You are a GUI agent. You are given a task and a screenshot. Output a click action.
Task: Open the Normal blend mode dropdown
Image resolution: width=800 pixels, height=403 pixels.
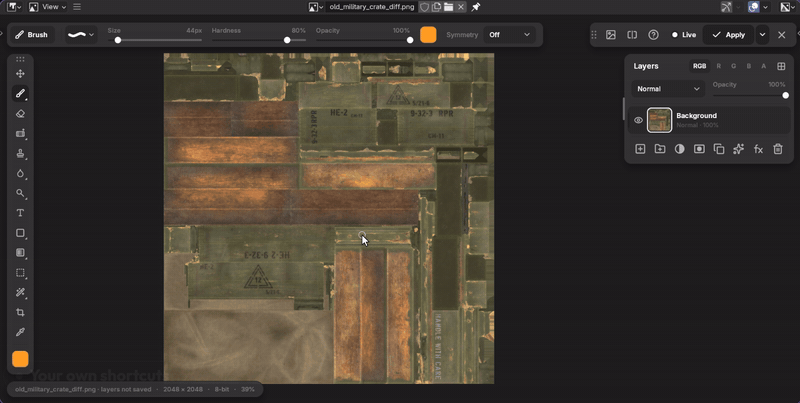tap(668, 89)
